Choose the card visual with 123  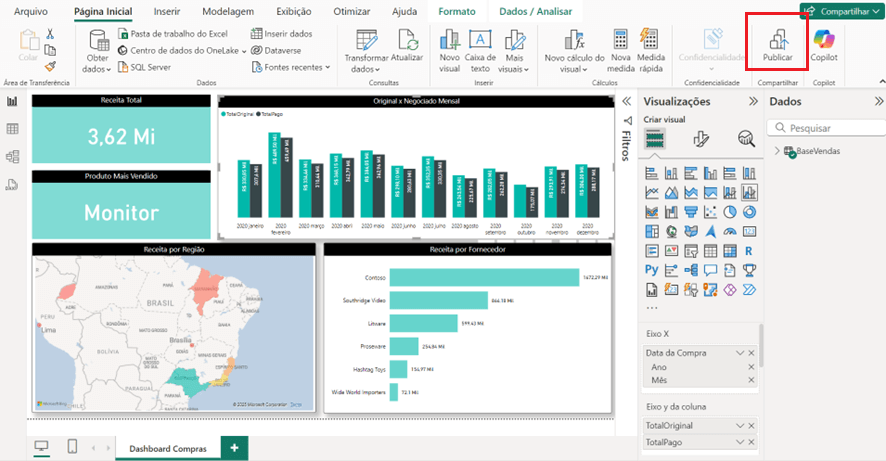[749, 232]
